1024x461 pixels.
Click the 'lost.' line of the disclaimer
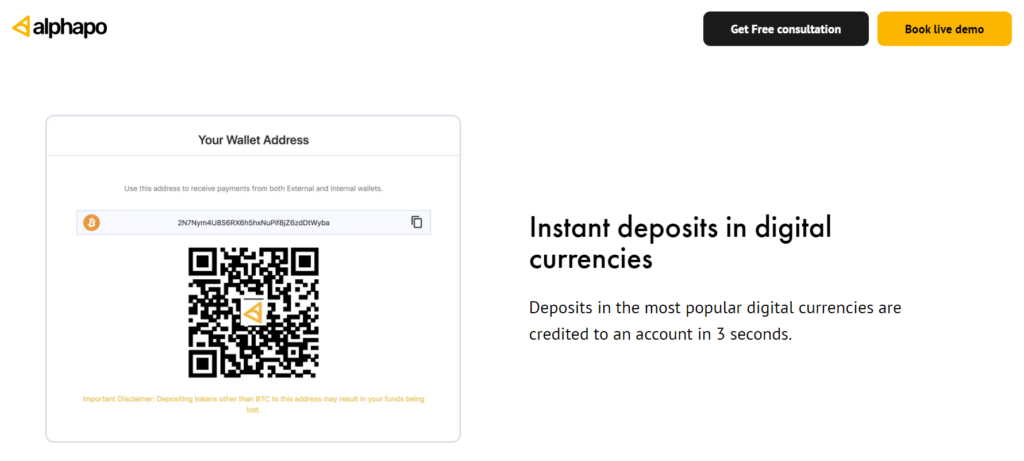(x=253, y=411)
